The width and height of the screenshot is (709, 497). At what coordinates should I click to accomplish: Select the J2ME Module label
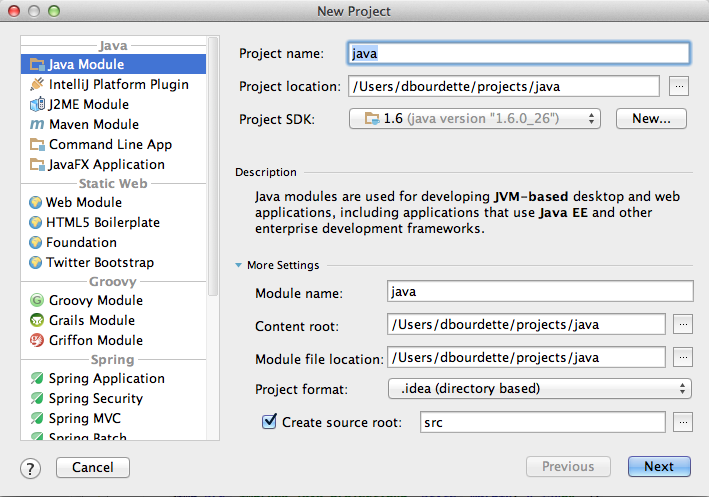point(89,104)
